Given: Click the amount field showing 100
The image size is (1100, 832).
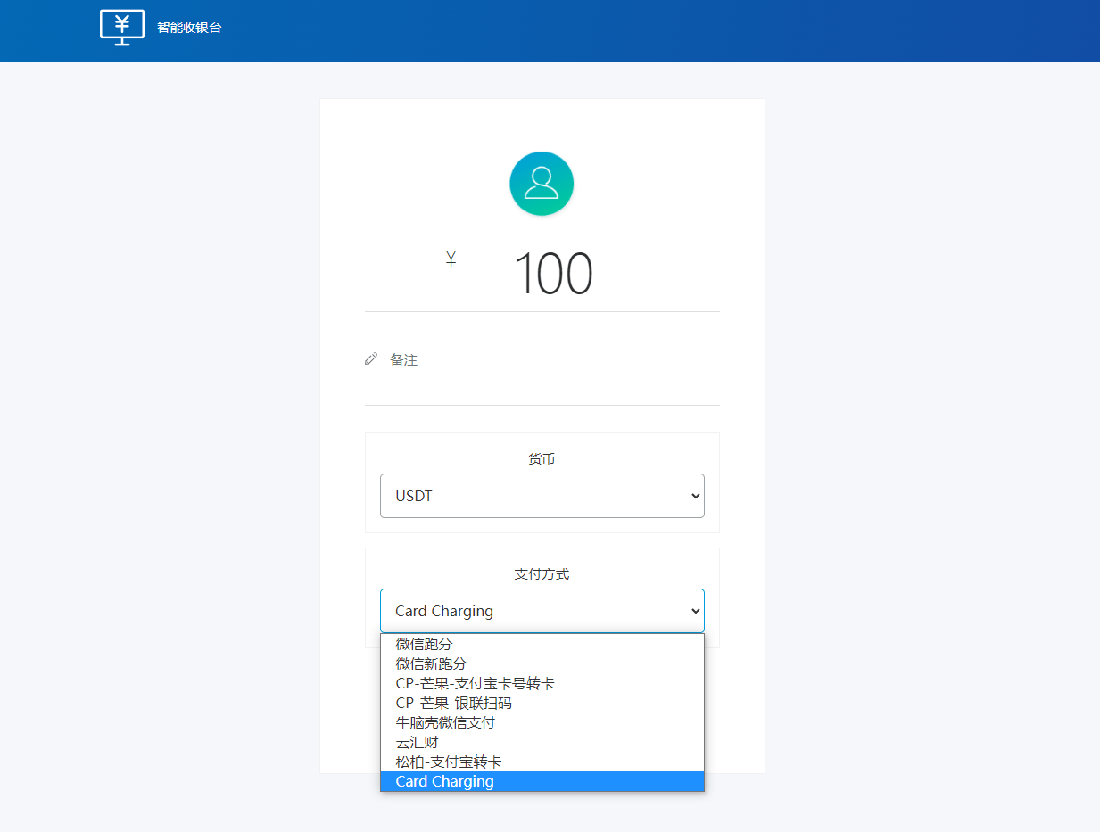Looking at the screenshot, I should (x=553, y=273).
